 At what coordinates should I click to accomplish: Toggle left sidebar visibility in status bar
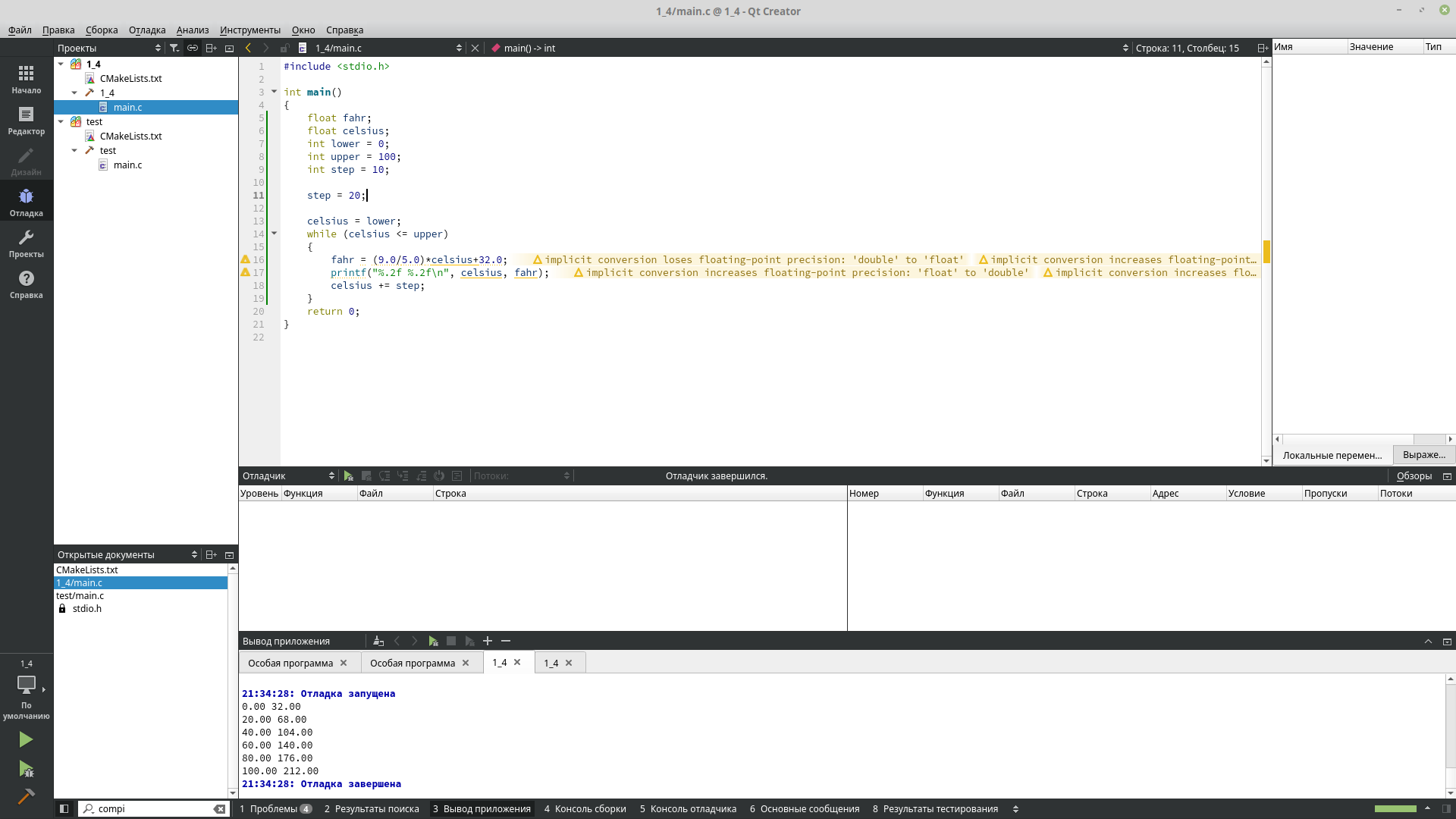[64, 808]
